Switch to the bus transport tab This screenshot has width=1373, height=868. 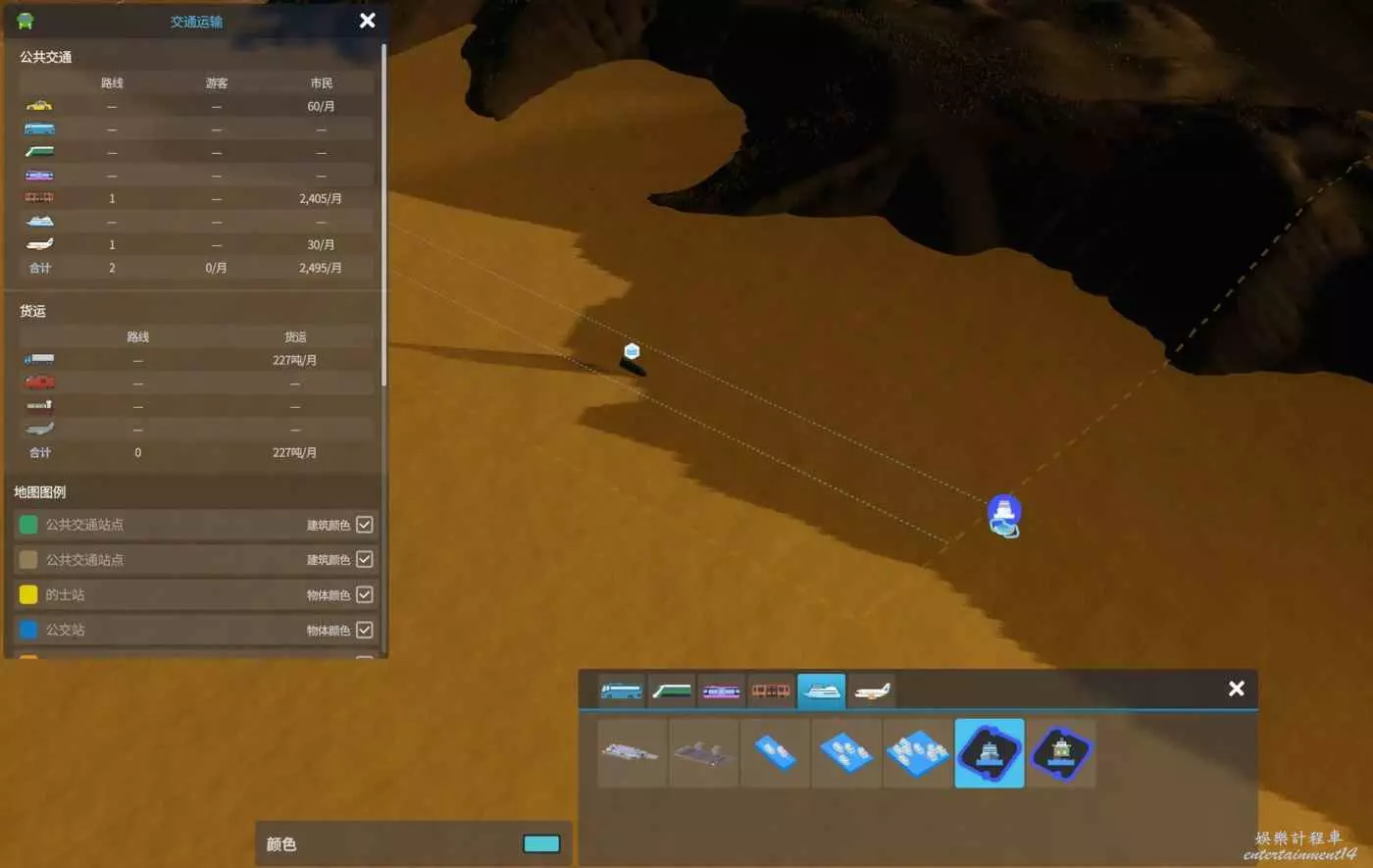pyautogui.click(x=622, y=691)
